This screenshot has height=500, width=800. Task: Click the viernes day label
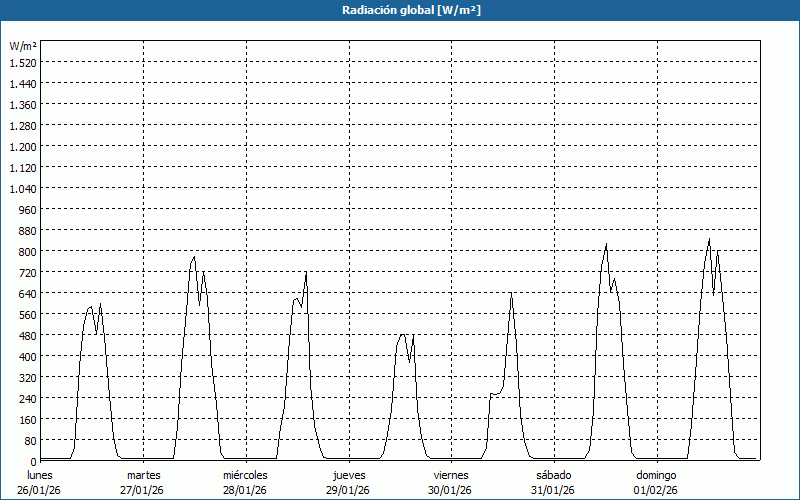coord(451,475)
